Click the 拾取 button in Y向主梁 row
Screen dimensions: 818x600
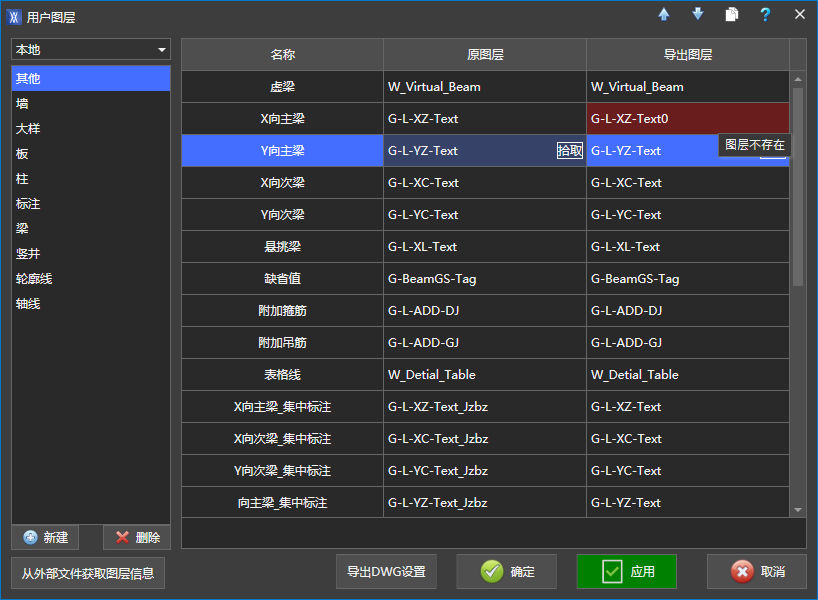(x=569, y=151)
